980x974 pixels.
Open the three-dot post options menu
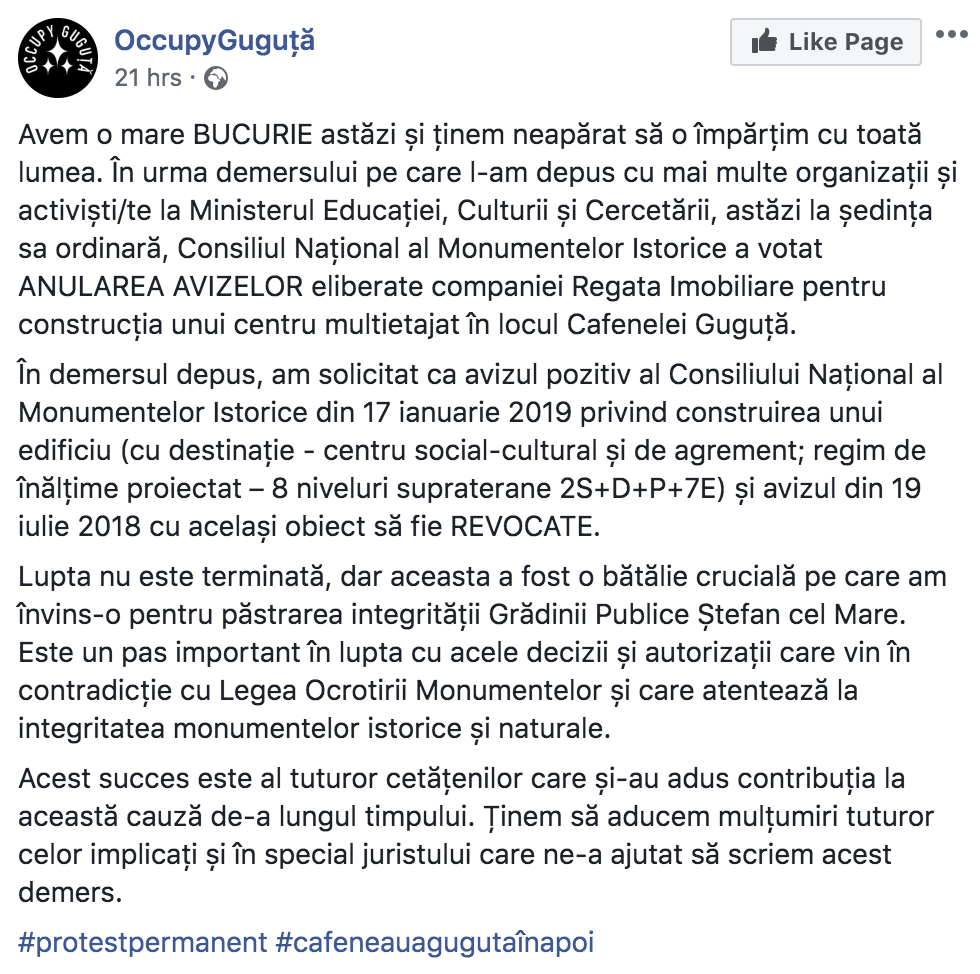click(953, 36)
